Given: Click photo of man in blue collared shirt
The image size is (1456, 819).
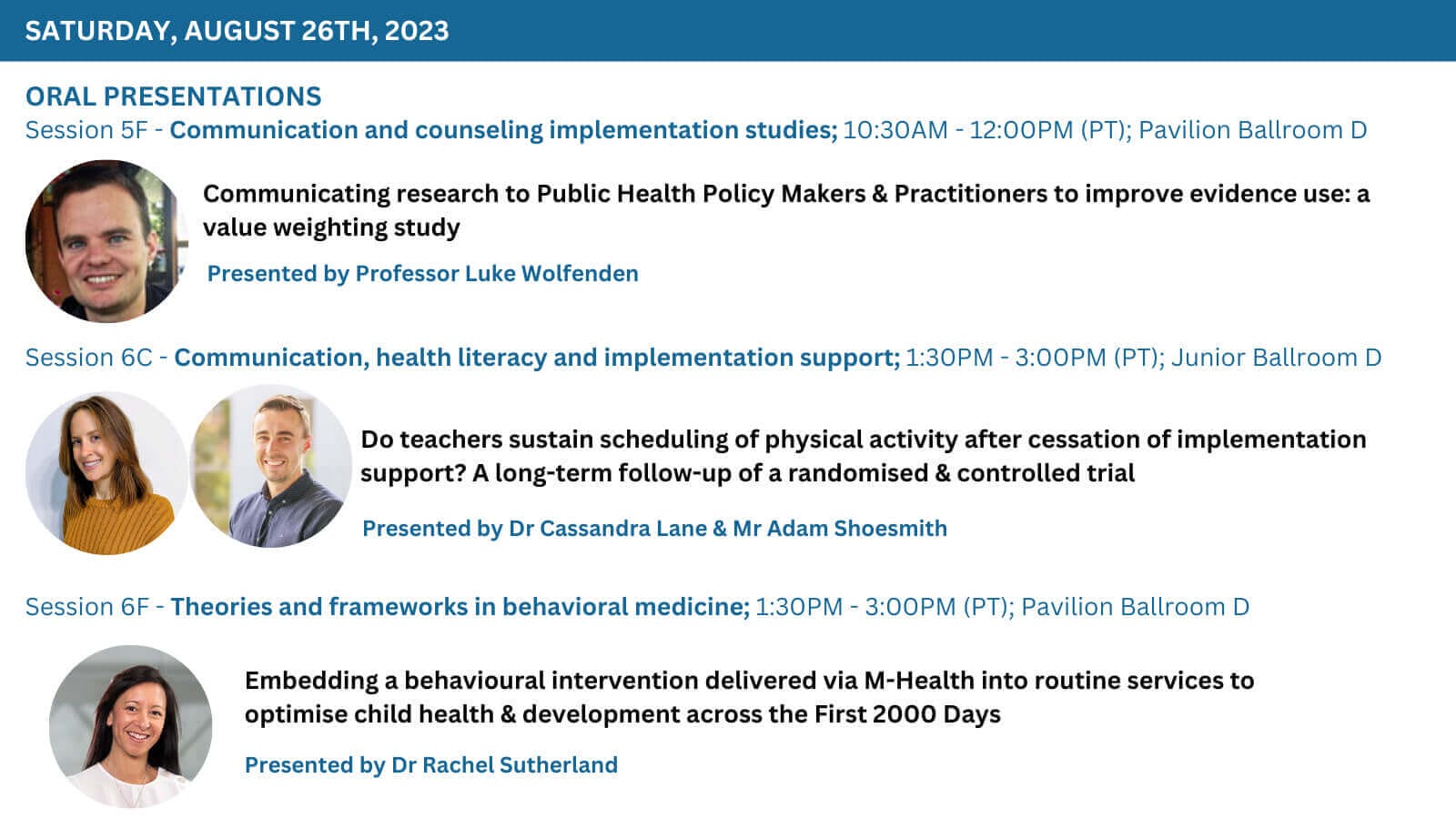Looking at the screenshot, I should point(271,467).
